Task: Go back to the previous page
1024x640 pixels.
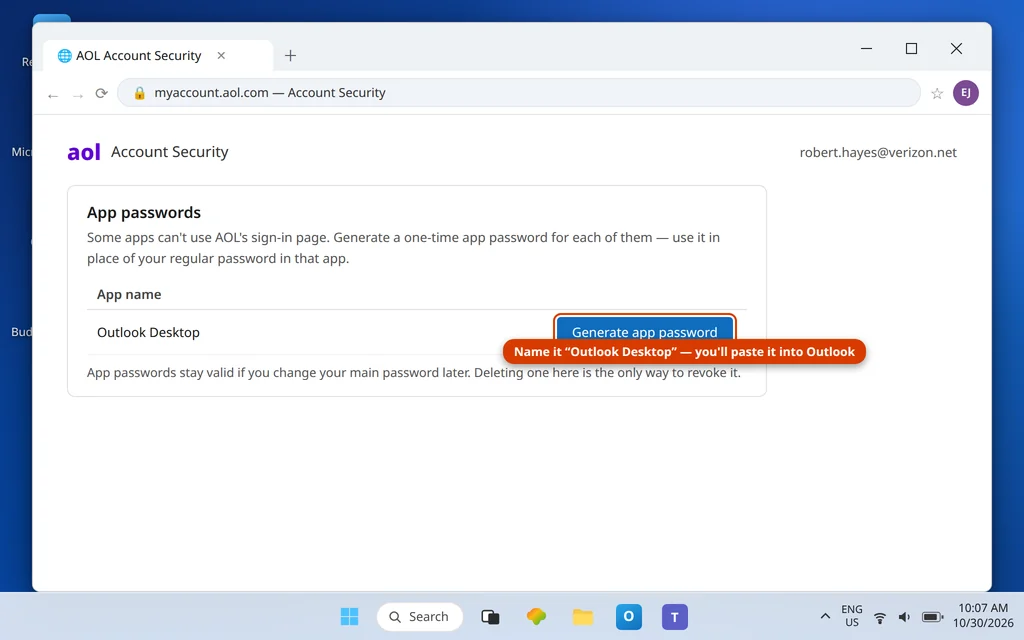Action: pyautogui.click(x=53, y=94)
